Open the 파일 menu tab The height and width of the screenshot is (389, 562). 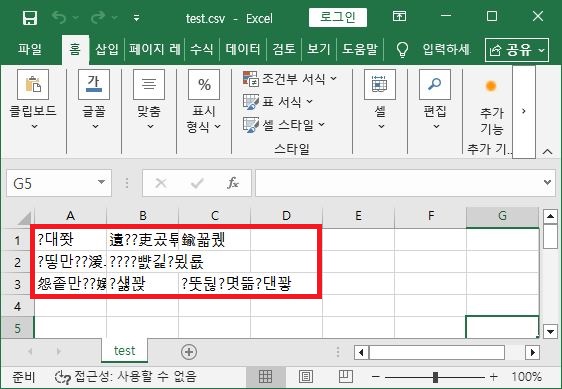[x=30, y=49]
